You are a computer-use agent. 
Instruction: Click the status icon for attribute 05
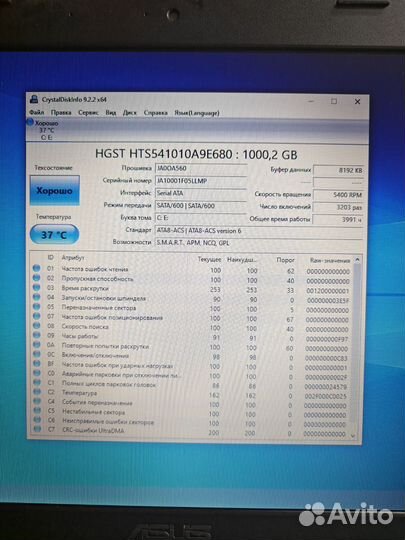(x=37, y=307)
